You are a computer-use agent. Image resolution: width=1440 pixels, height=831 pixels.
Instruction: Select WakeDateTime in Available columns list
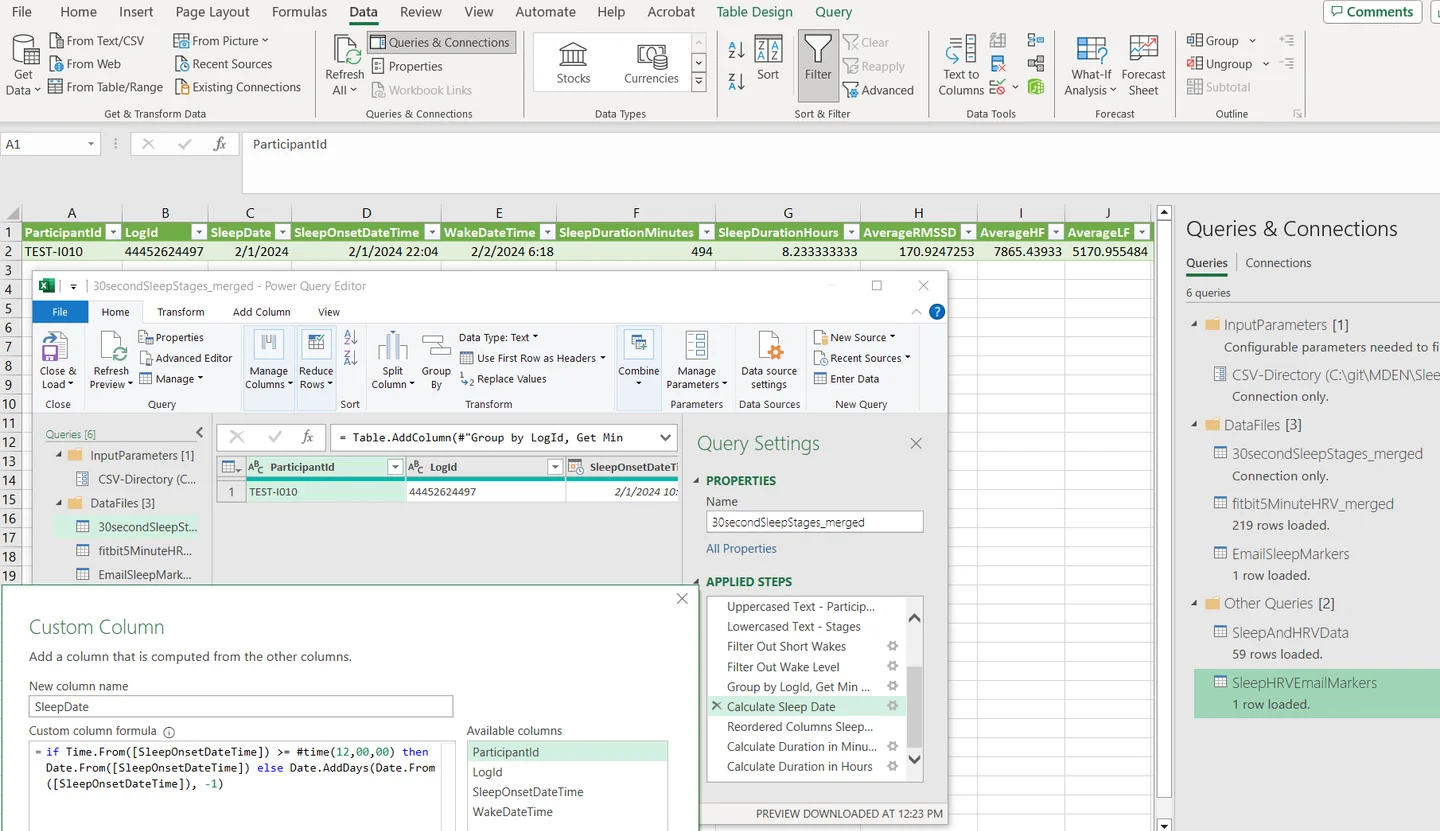point(513,812)
